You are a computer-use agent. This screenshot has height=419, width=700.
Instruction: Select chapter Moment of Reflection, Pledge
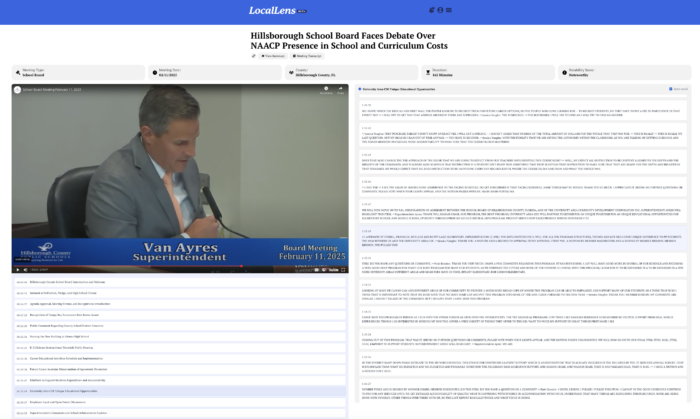[180, 293]
